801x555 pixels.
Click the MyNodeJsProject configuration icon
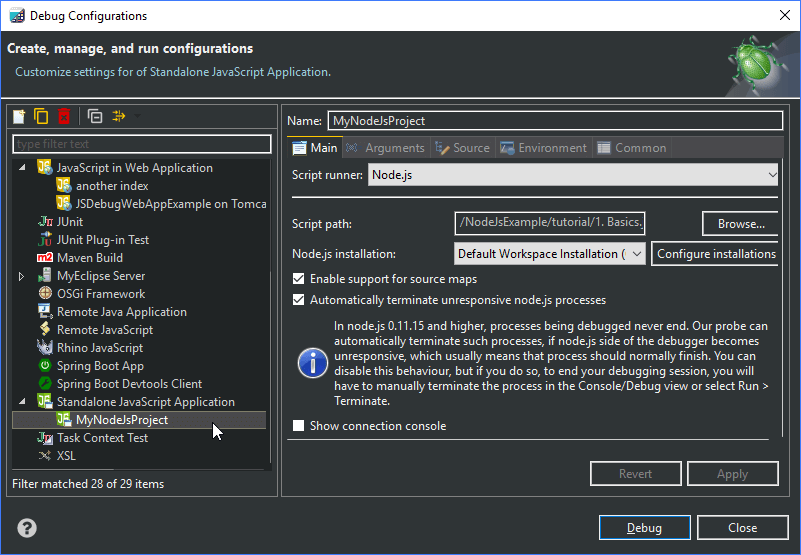point(64,420)
